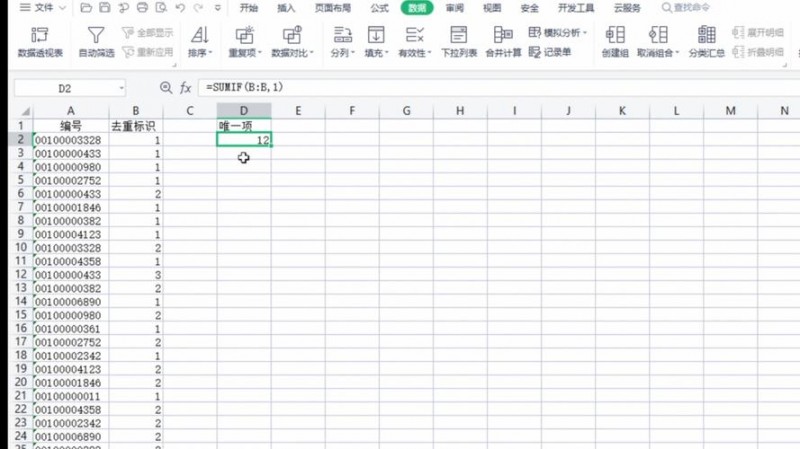This screenshot has width=800, height=449.
Task: Switch to the 插入 tab
Action: (286, 8)
